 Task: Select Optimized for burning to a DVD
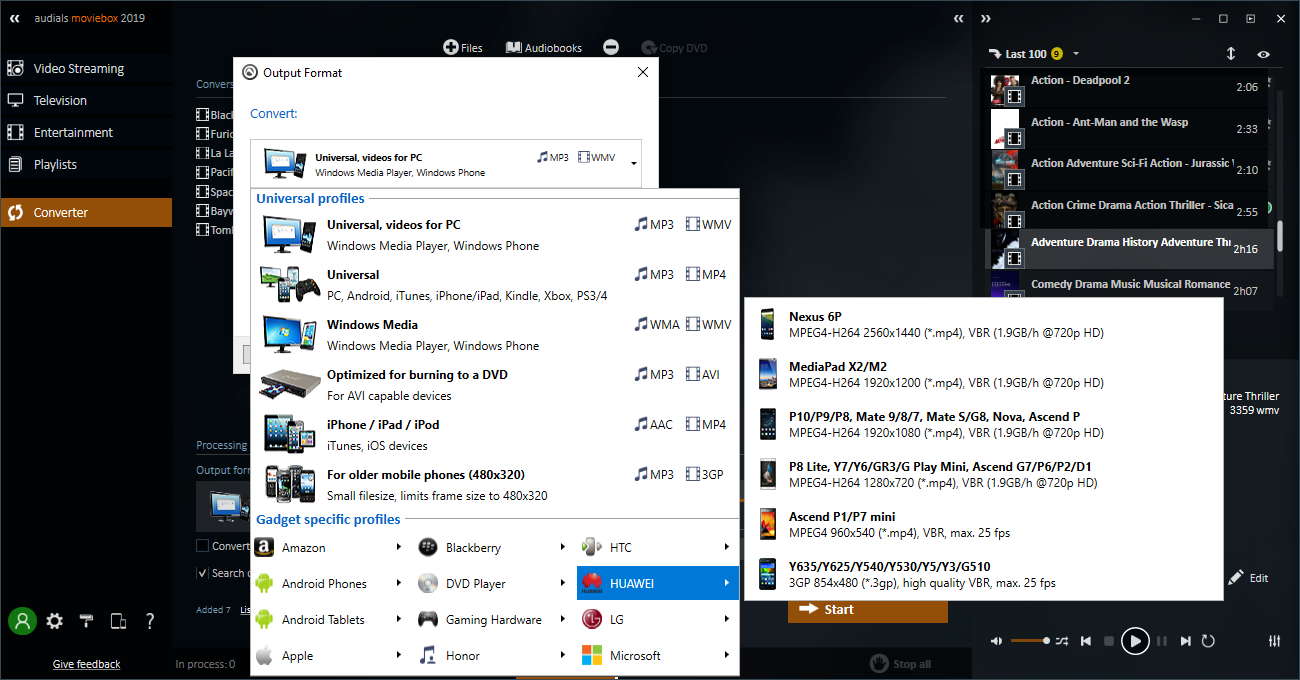click(495, 385)
